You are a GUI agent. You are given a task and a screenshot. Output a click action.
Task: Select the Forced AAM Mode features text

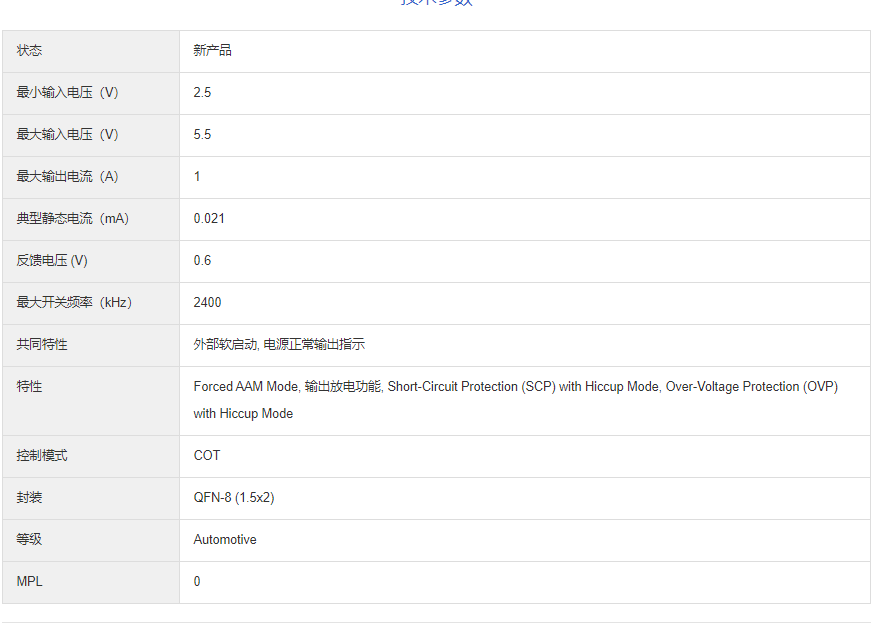[516, 400]
